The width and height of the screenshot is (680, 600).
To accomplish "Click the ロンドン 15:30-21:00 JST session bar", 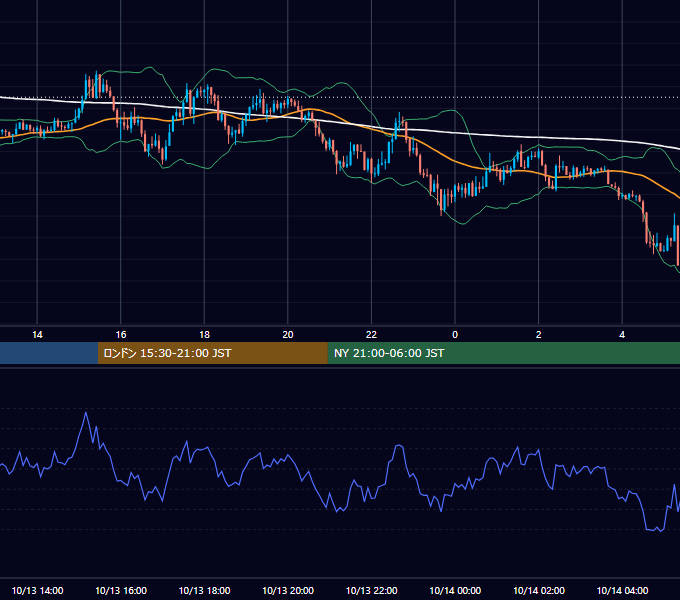I will click(212, 353).
